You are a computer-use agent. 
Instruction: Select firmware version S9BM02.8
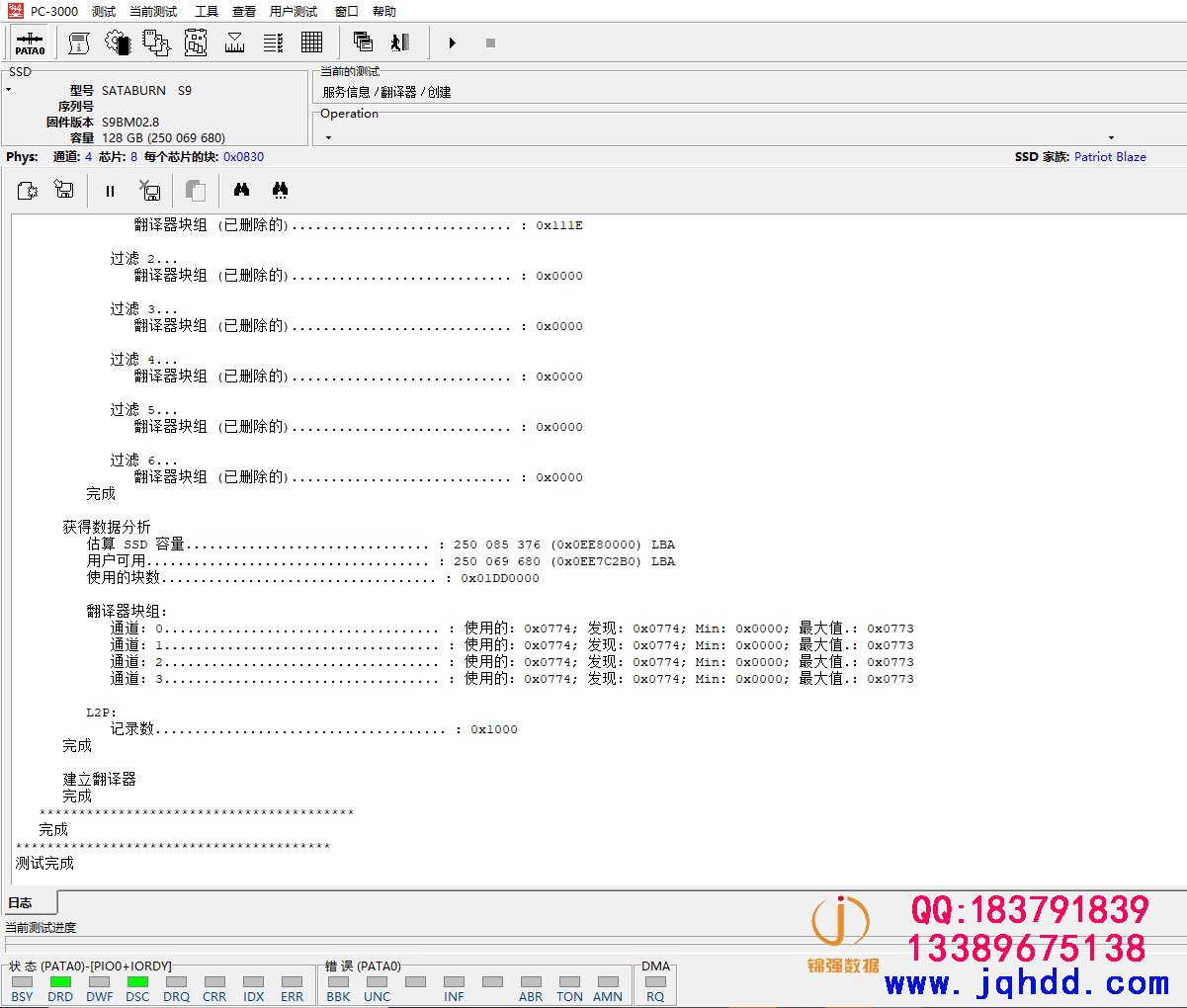click(x=130, y=122)
